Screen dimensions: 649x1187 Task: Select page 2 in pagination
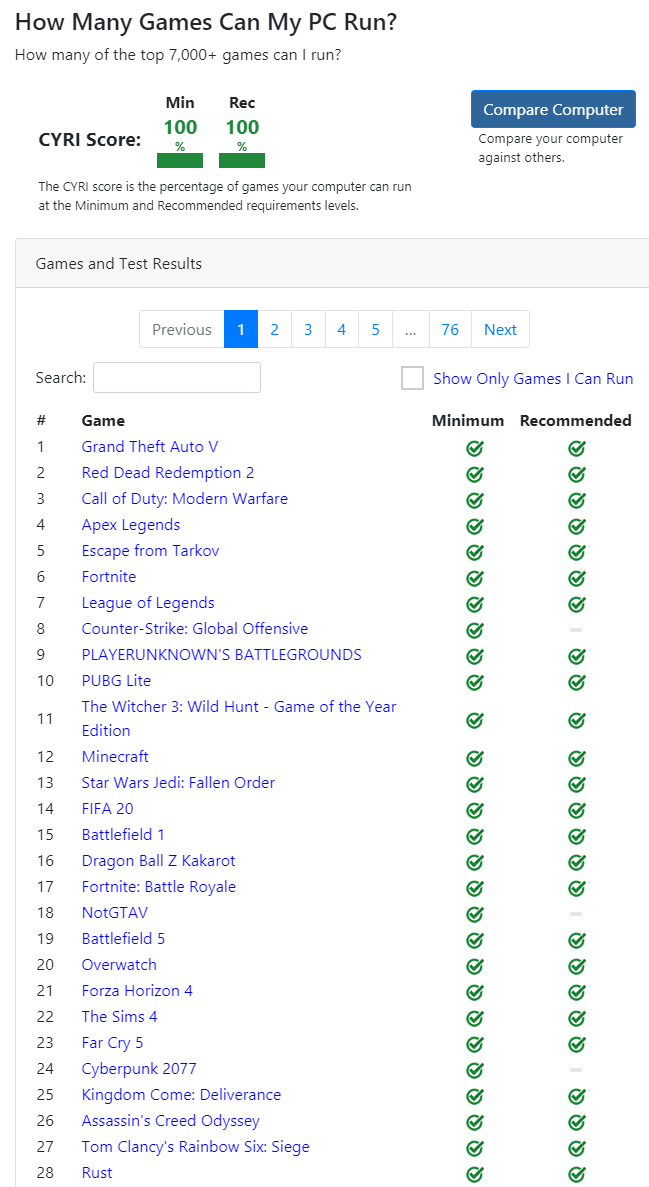click(274, 329)
